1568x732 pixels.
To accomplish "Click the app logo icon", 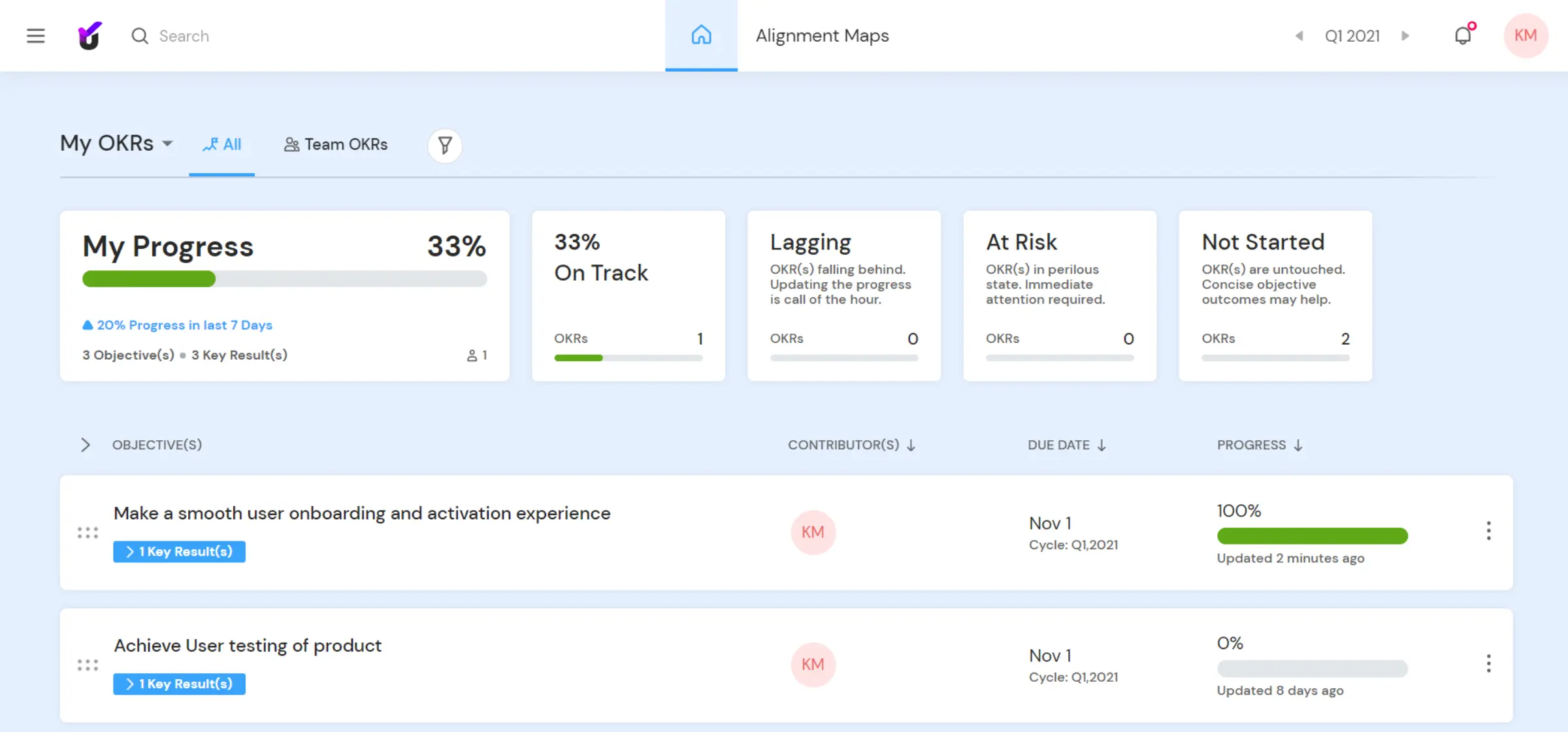I will tap(90, 35).
